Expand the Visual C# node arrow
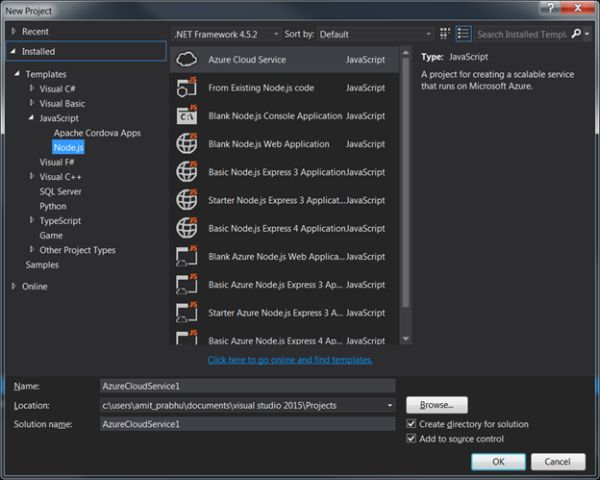600x480 pixels. (32, 88)
